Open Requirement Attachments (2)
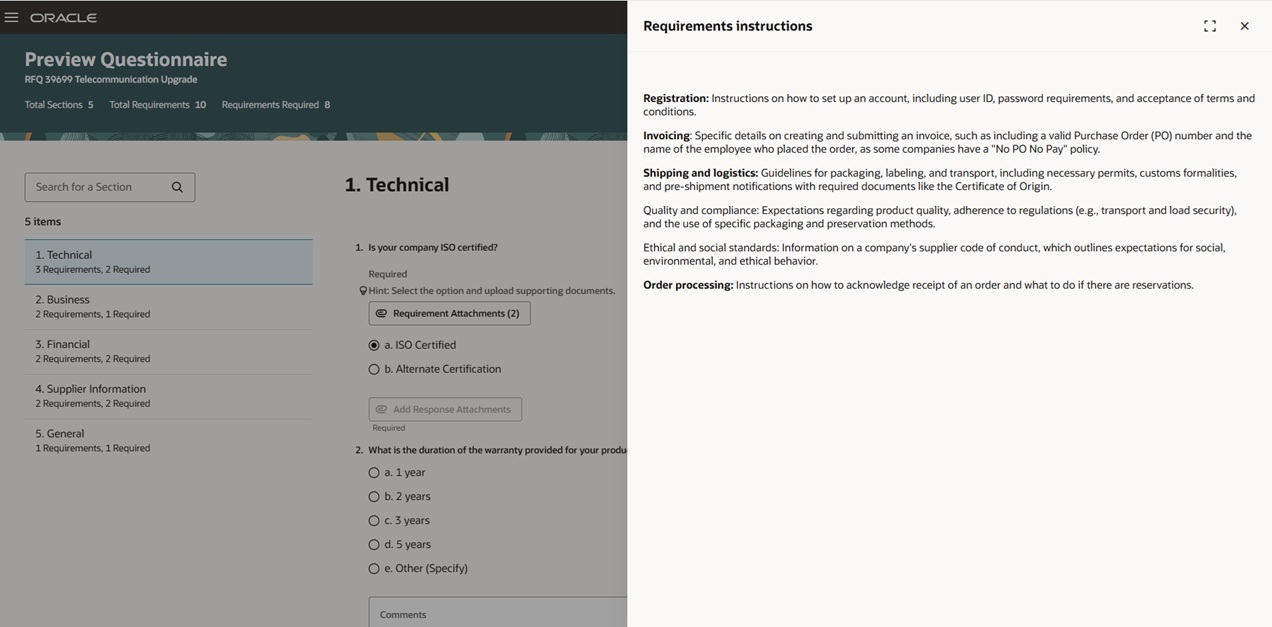 (x=448, y=313)
